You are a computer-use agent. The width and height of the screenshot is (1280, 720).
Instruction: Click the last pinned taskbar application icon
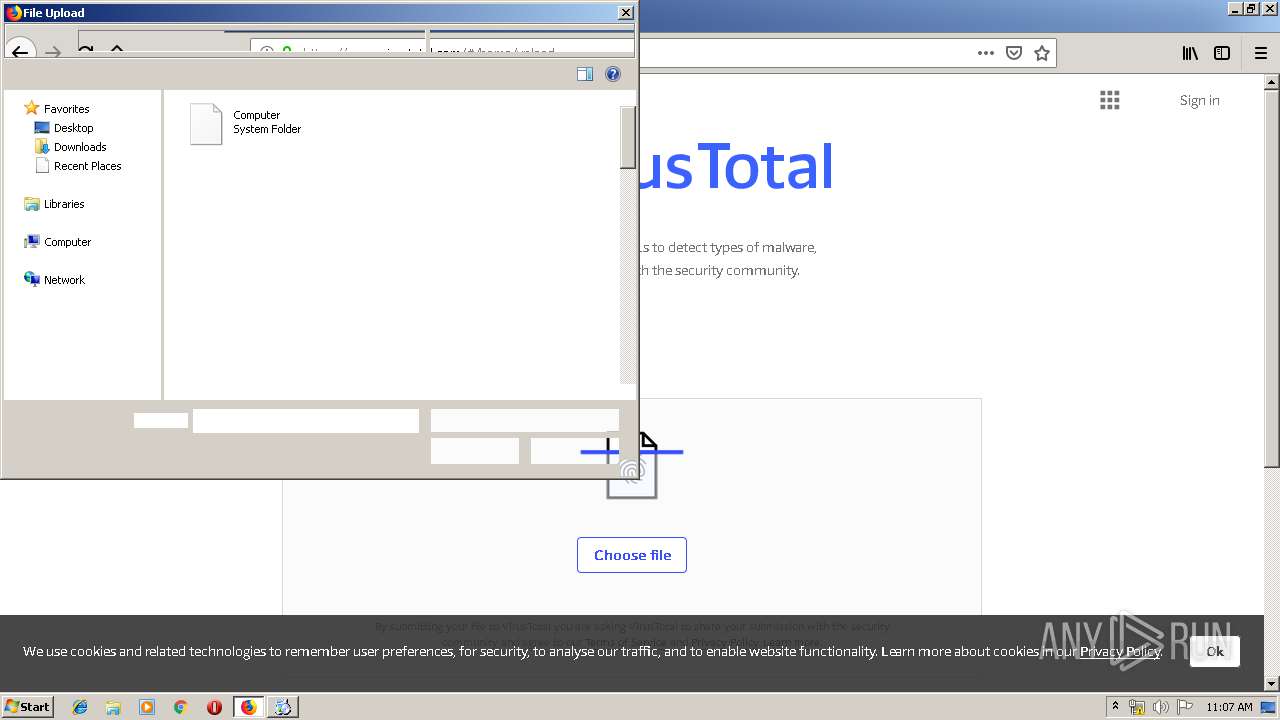283,707
